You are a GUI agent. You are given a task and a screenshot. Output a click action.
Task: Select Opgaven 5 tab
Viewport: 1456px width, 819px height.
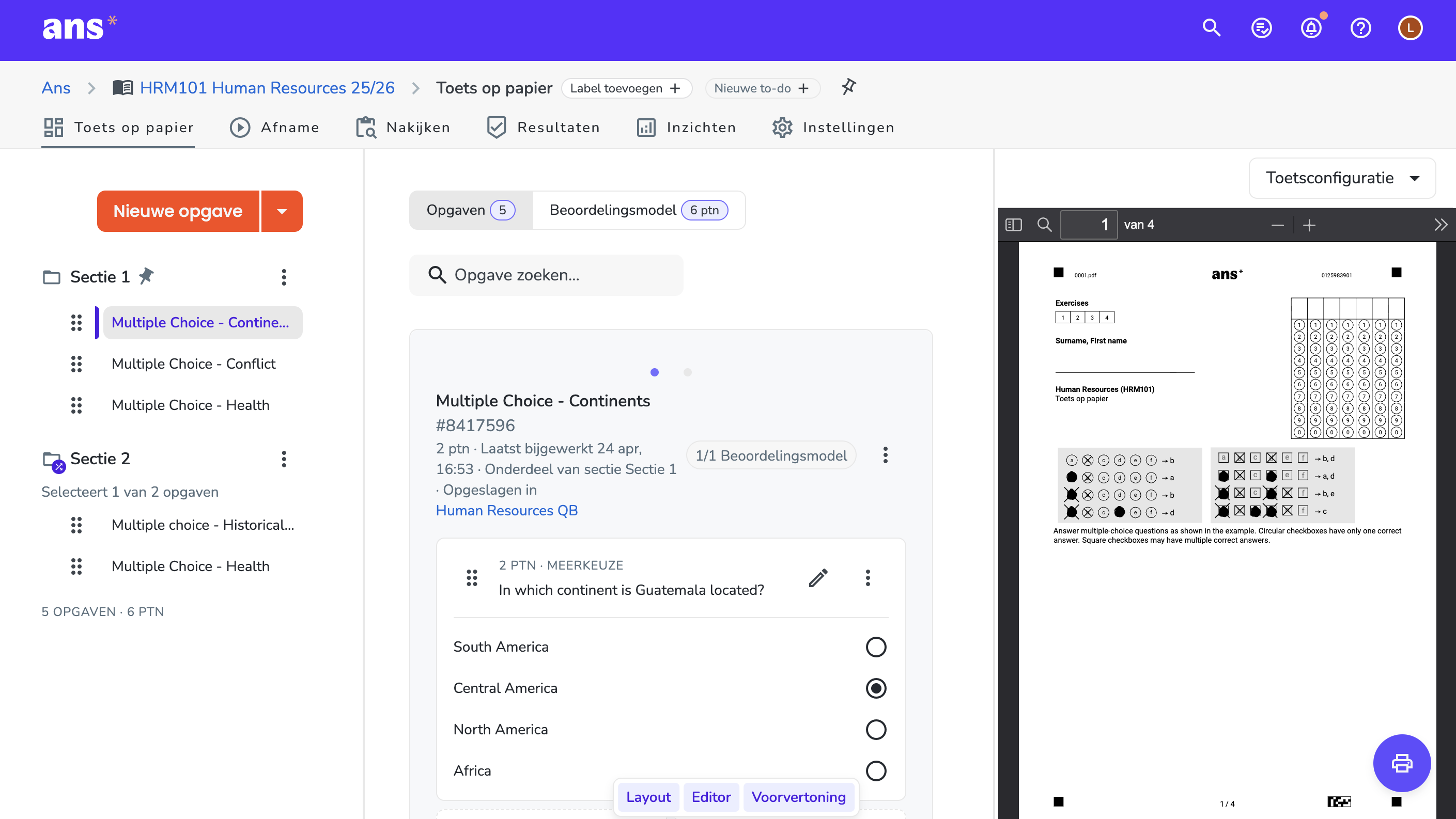(x=471, y=210)
